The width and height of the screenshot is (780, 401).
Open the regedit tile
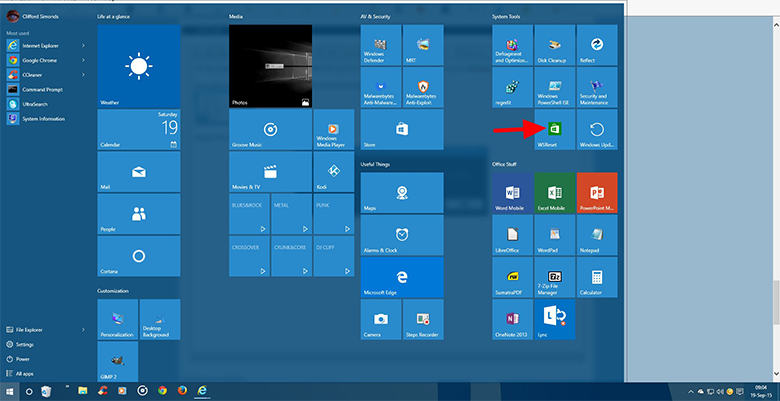pyautogui.click(x=512, y=88)
